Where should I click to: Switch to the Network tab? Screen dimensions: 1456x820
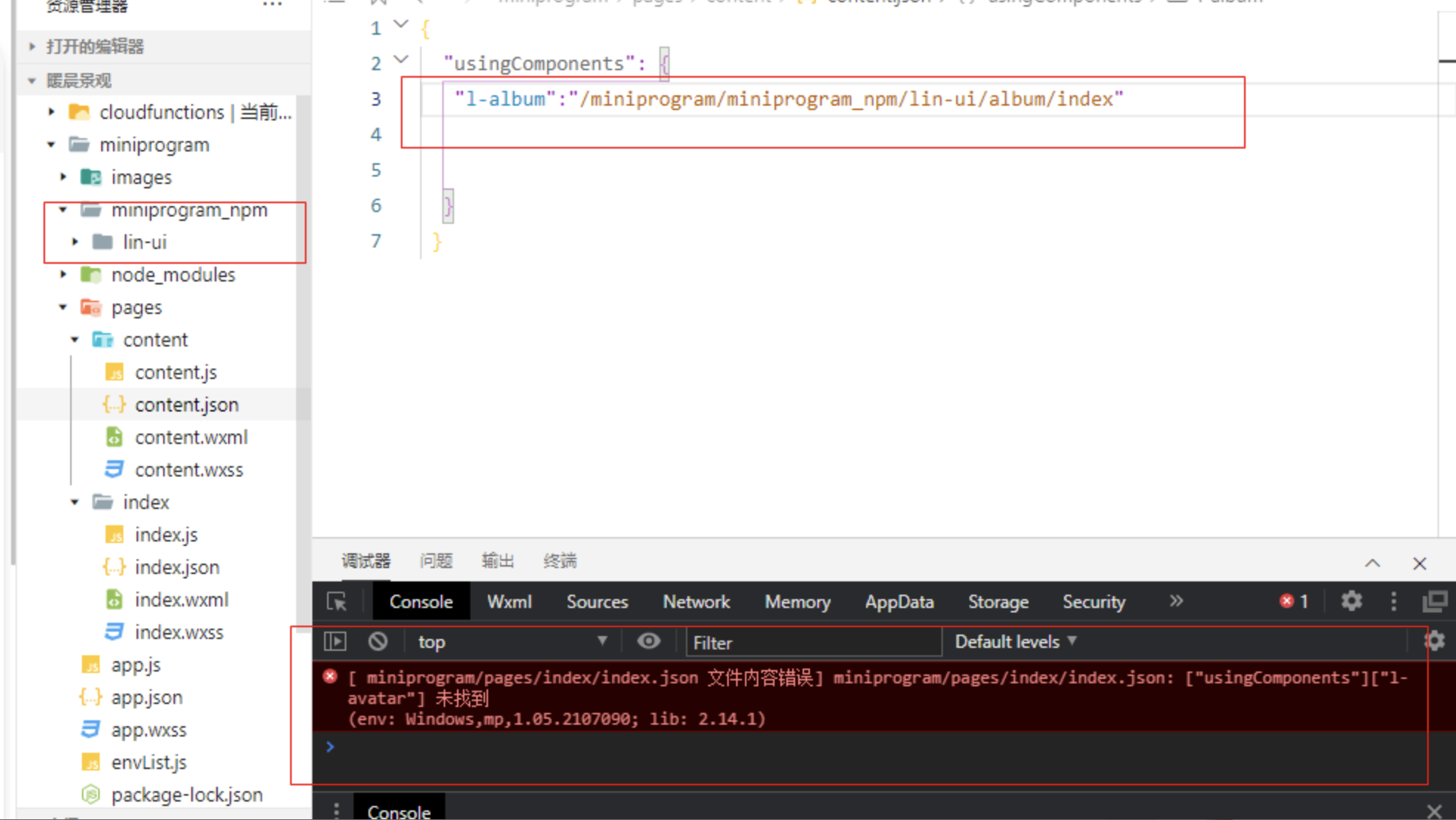(x=695, y=601)
